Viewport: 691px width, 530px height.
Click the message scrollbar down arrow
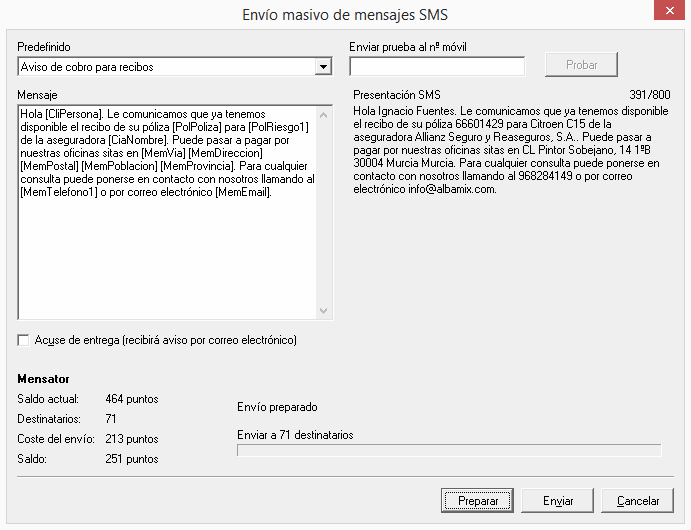pos(323,311)
